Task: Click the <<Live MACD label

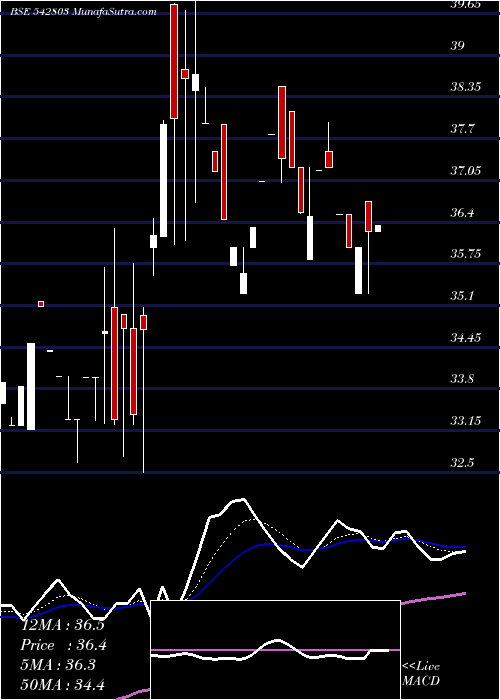Action: pos(421,673)
